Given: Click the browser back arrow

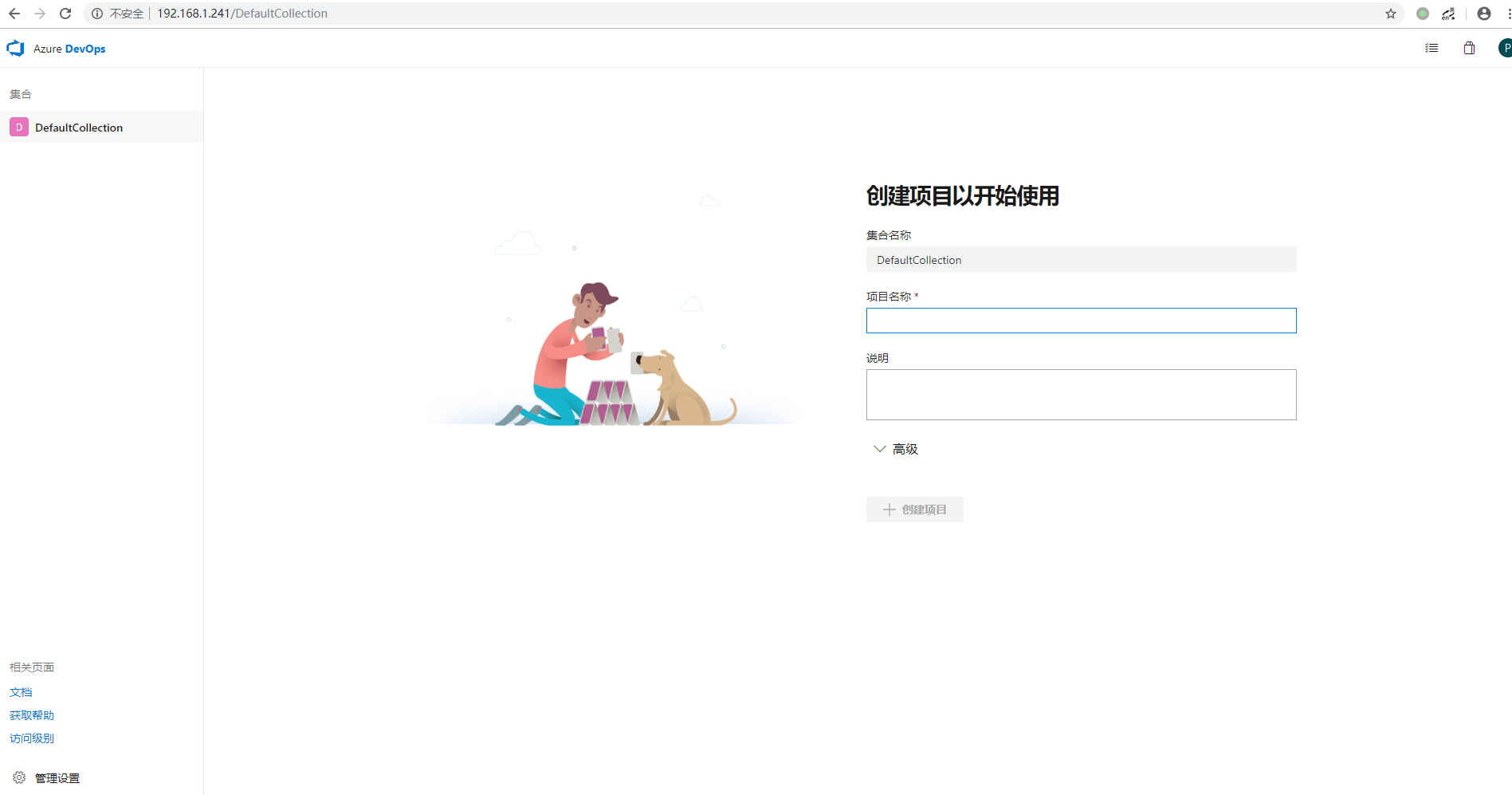Looking at the screenshot, I should tap(14, 14).
